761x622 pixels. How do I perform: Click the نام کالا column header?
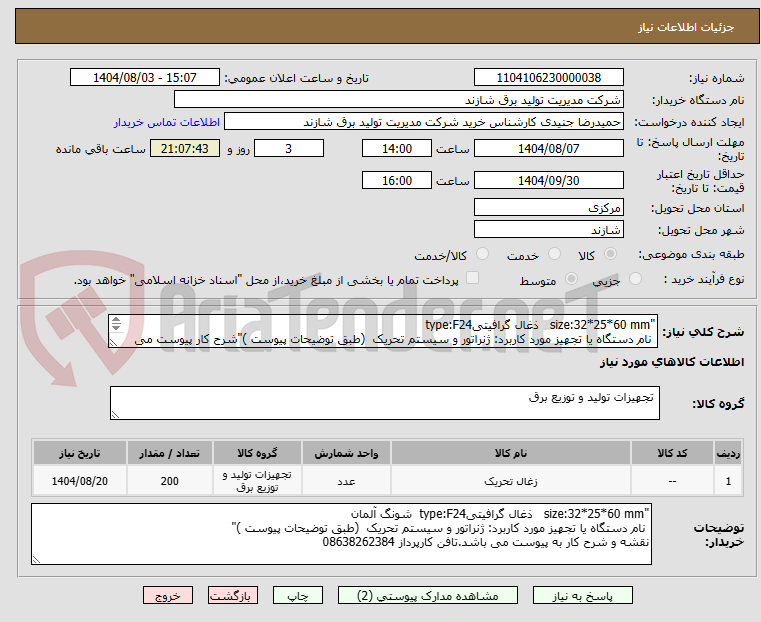tap(511, 453)
